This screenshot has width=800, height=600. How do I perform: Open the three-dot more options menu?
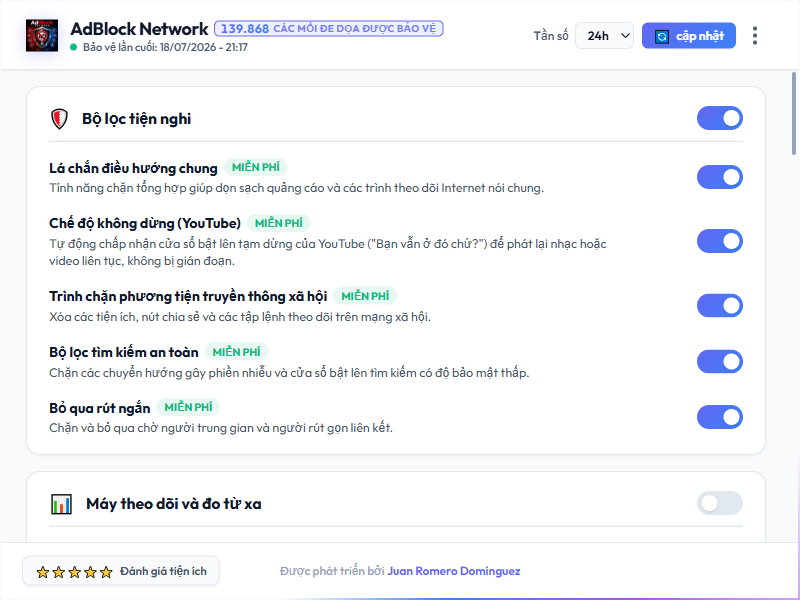point(755,36)
